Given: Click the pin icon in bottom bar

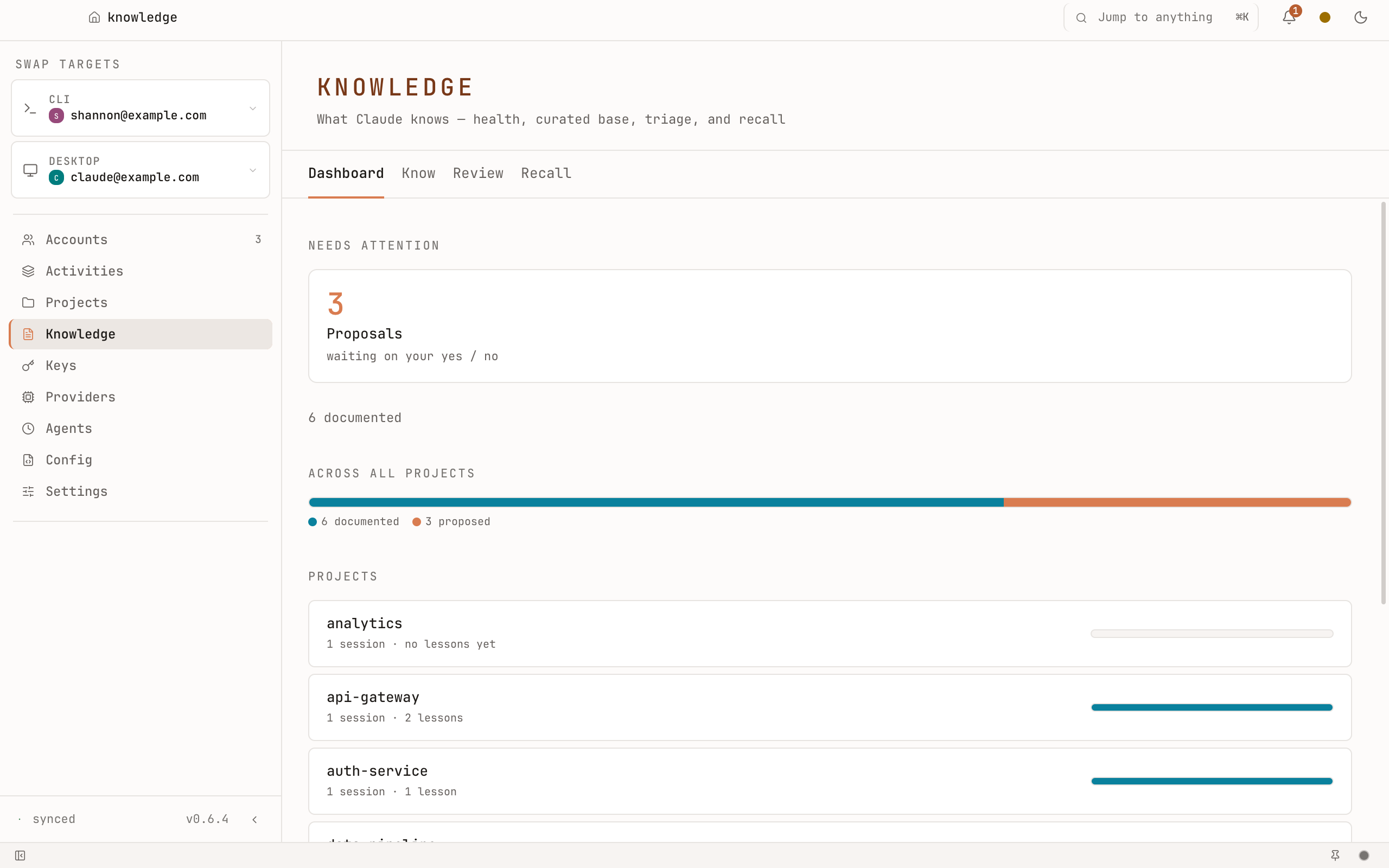Looking at the screenshot, I should pyautogui.click(x=1336, y=856).
